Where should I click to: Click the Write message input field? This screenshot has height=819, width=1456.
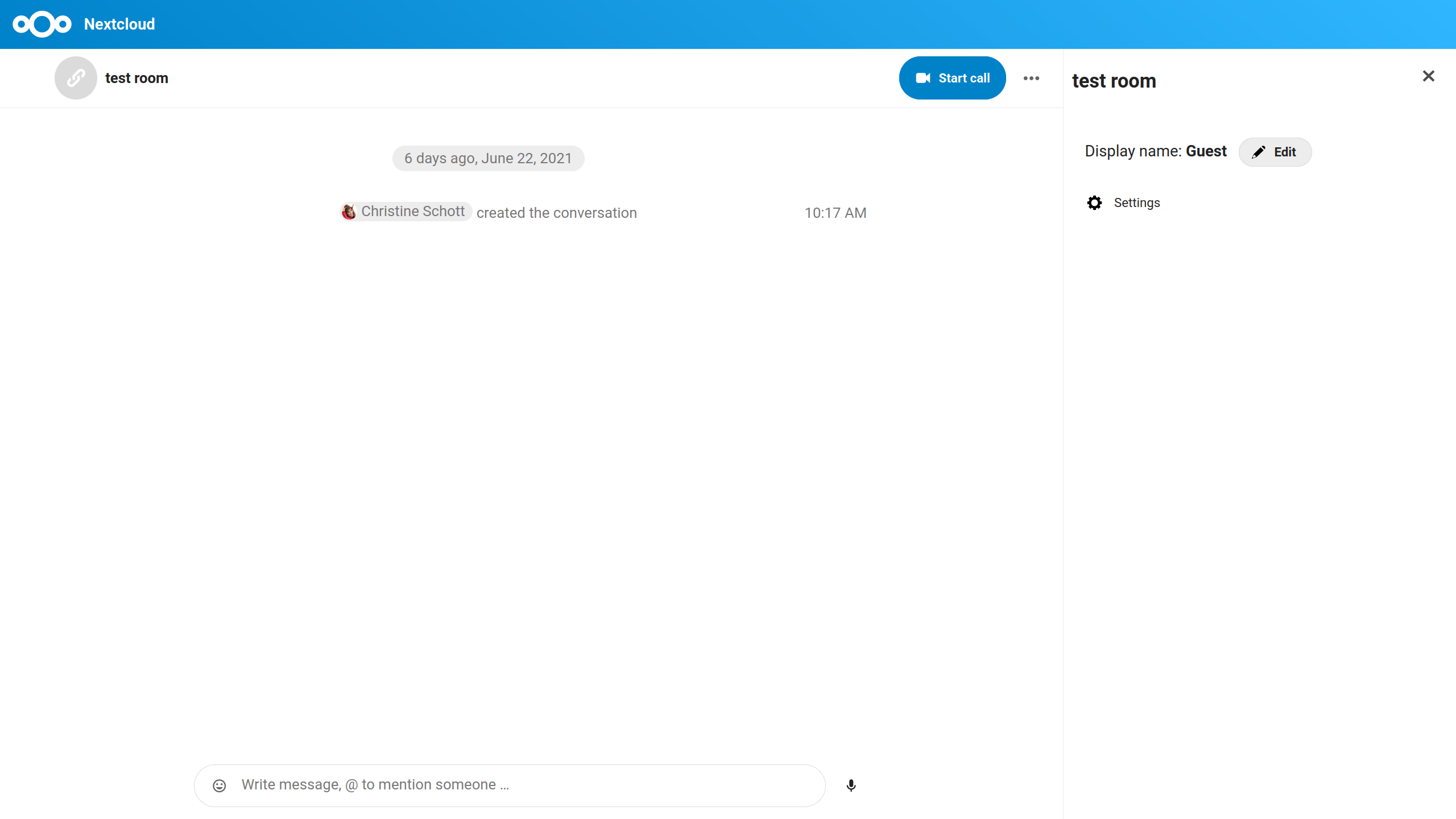coord(512,785)
